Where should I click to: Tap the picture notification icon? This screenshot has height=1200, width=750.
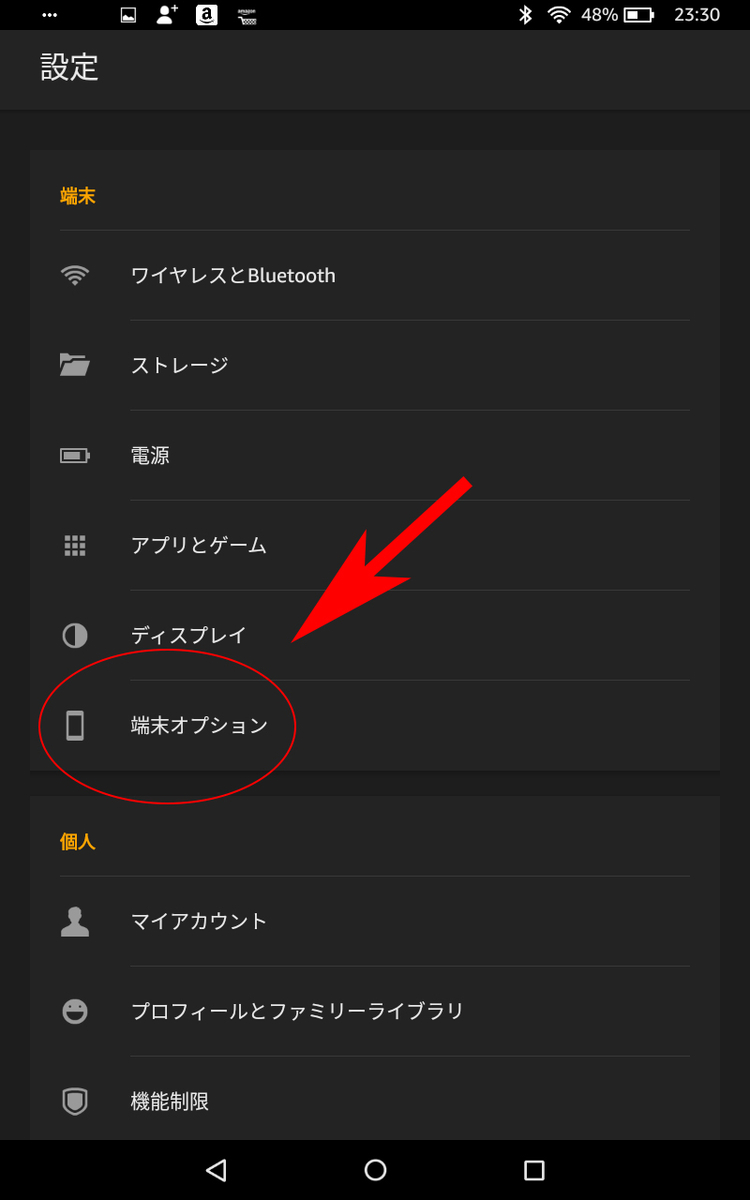[128, 15]
